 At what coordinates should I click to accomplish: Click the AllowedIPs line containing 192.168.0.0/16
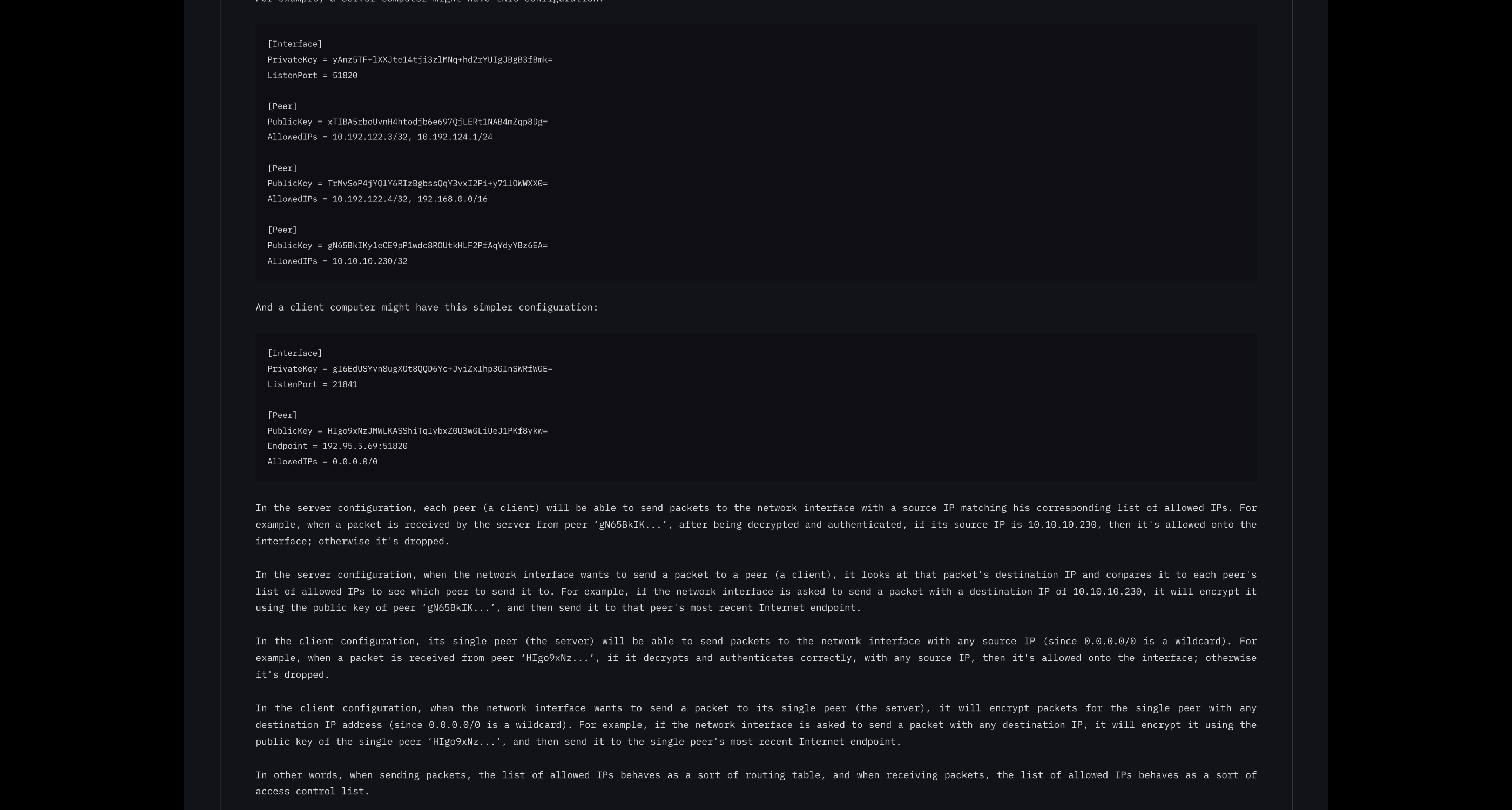[x=377, y=200]
